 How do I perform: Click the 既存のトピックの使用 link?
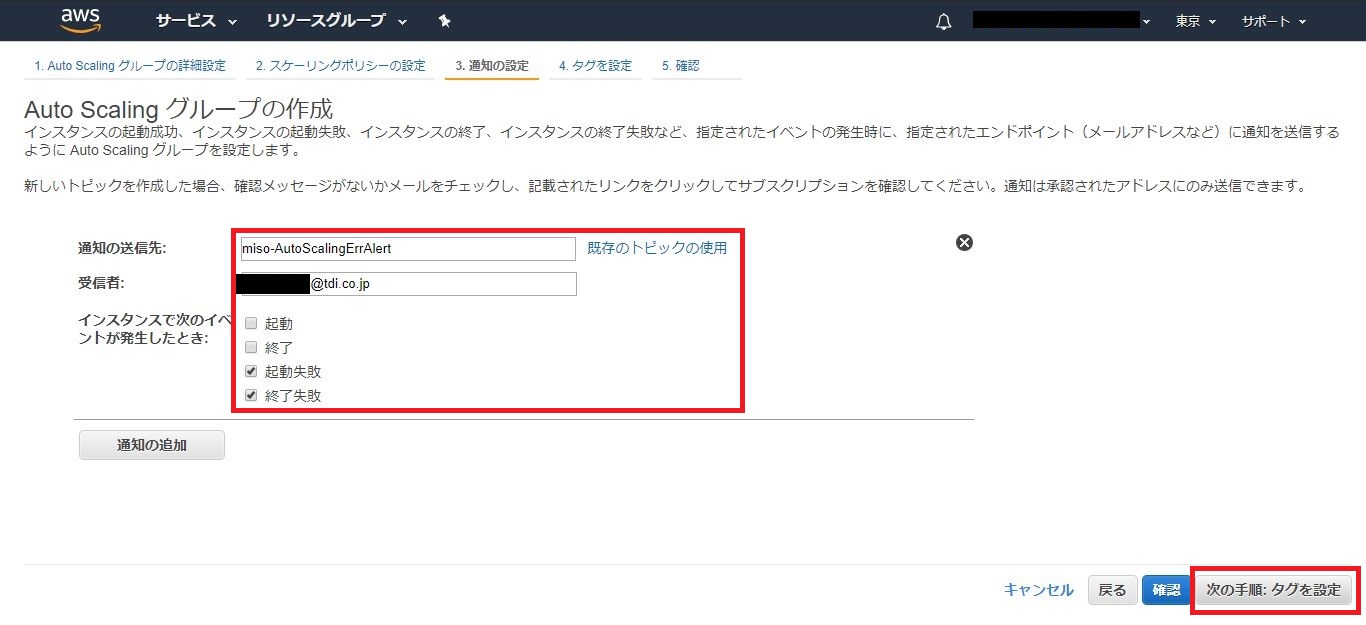(x=657, y=248)
